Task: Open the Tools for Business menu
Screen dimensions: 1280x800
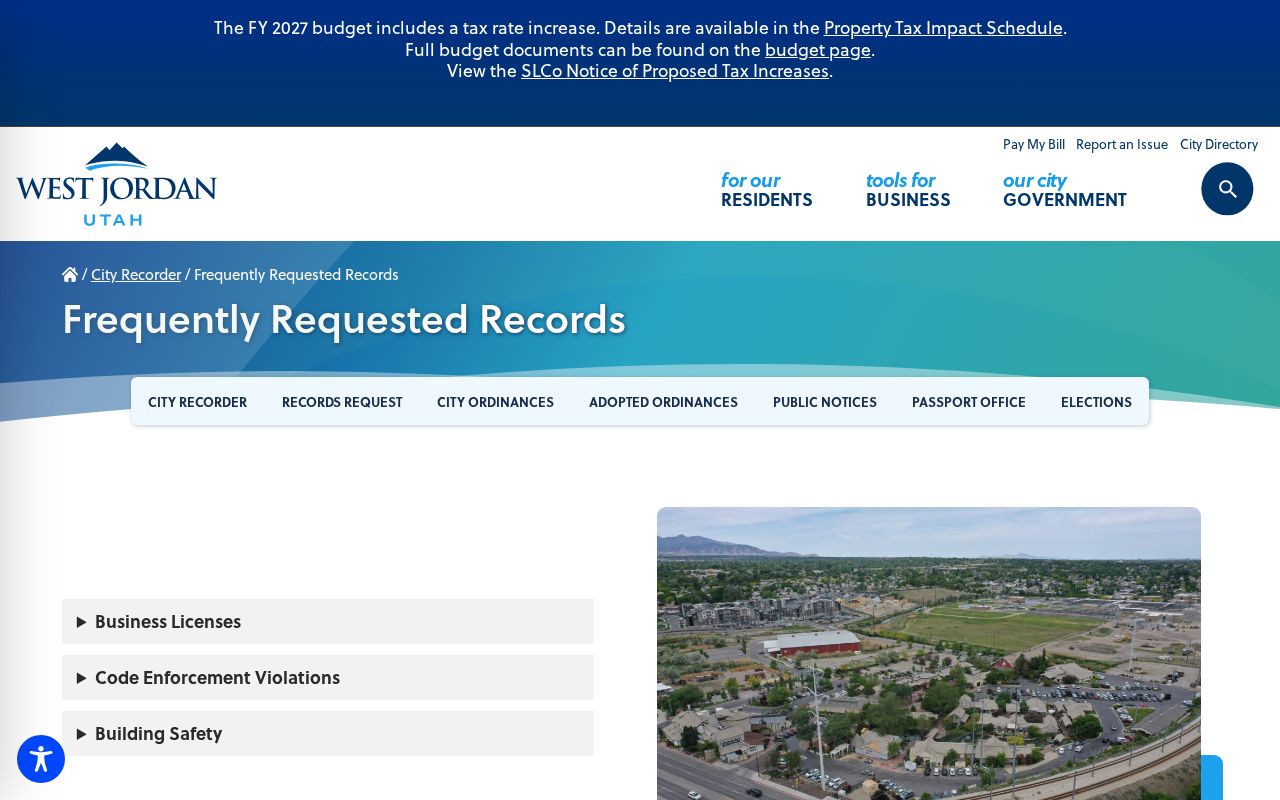Action: pos(908,189)
